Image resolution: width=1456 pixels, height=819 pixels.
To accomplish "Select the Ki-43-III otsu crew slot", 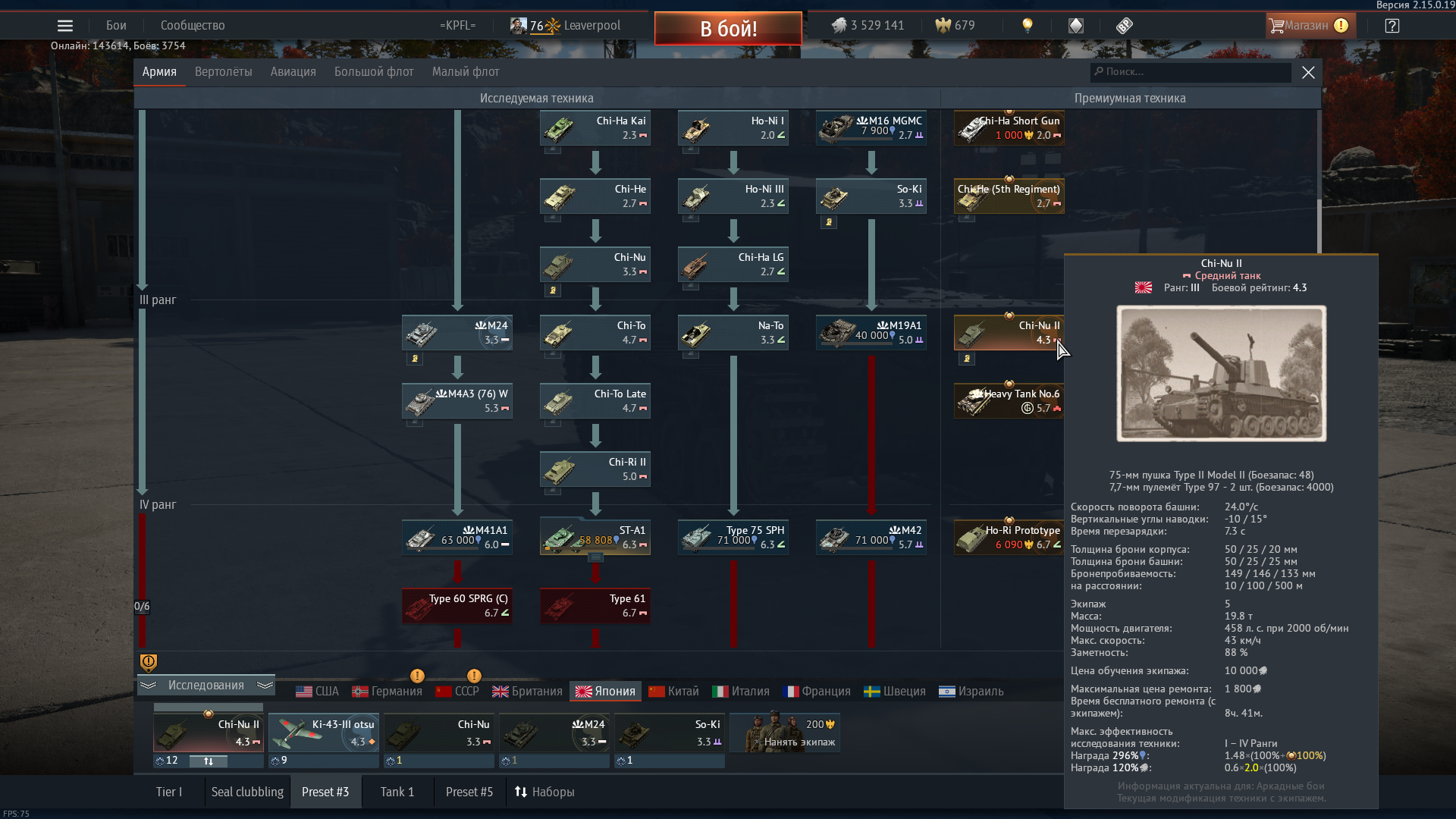I will click(x=324, y=733).
